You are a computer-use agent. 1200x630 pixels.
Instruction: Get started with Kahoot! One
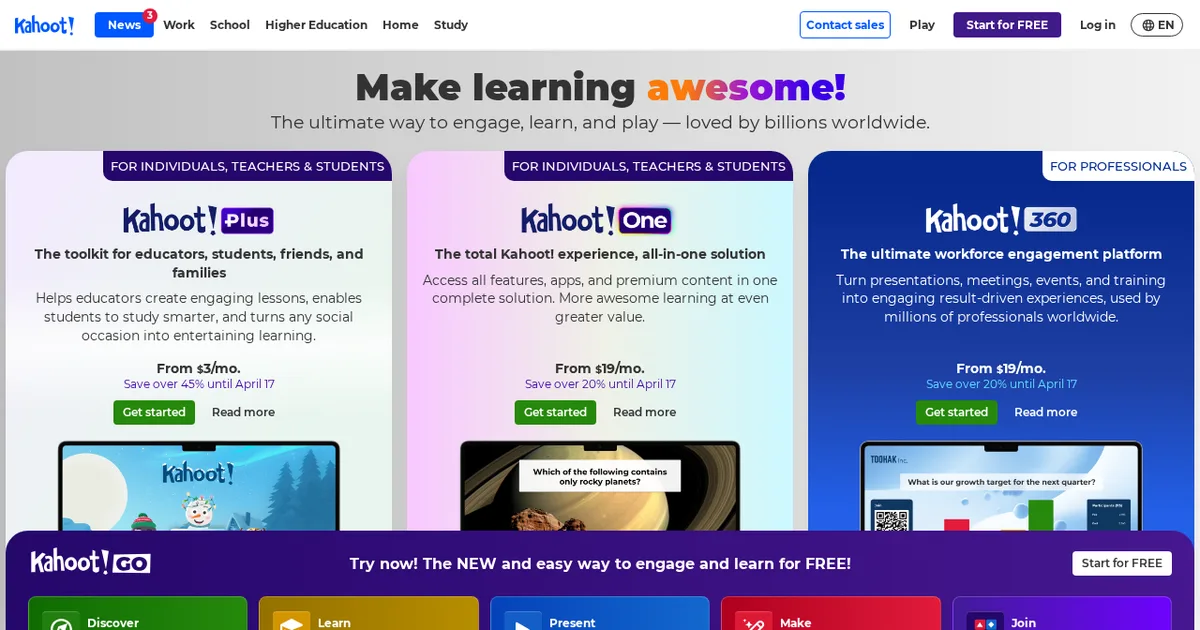point(555,412)
